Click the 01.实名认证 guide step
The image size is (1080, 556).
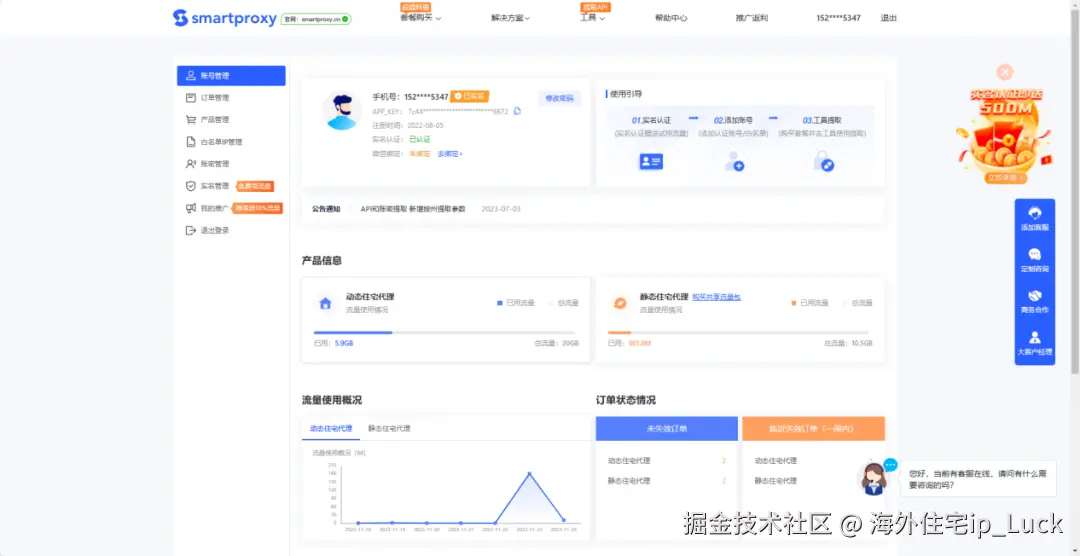click(651, 120)
